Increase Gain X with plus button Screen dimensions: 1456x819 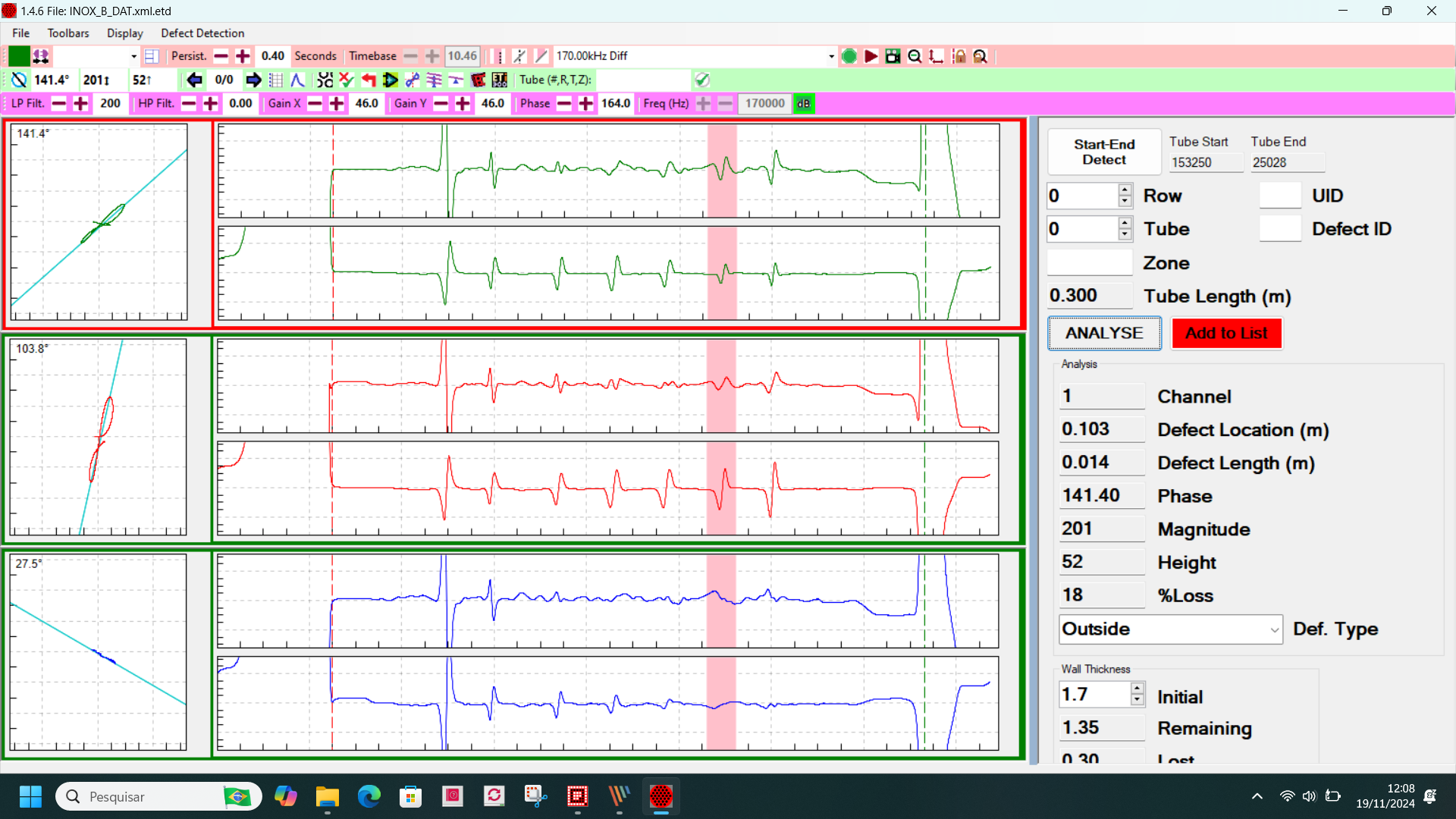pyautogui.click(x=337, y=104)
